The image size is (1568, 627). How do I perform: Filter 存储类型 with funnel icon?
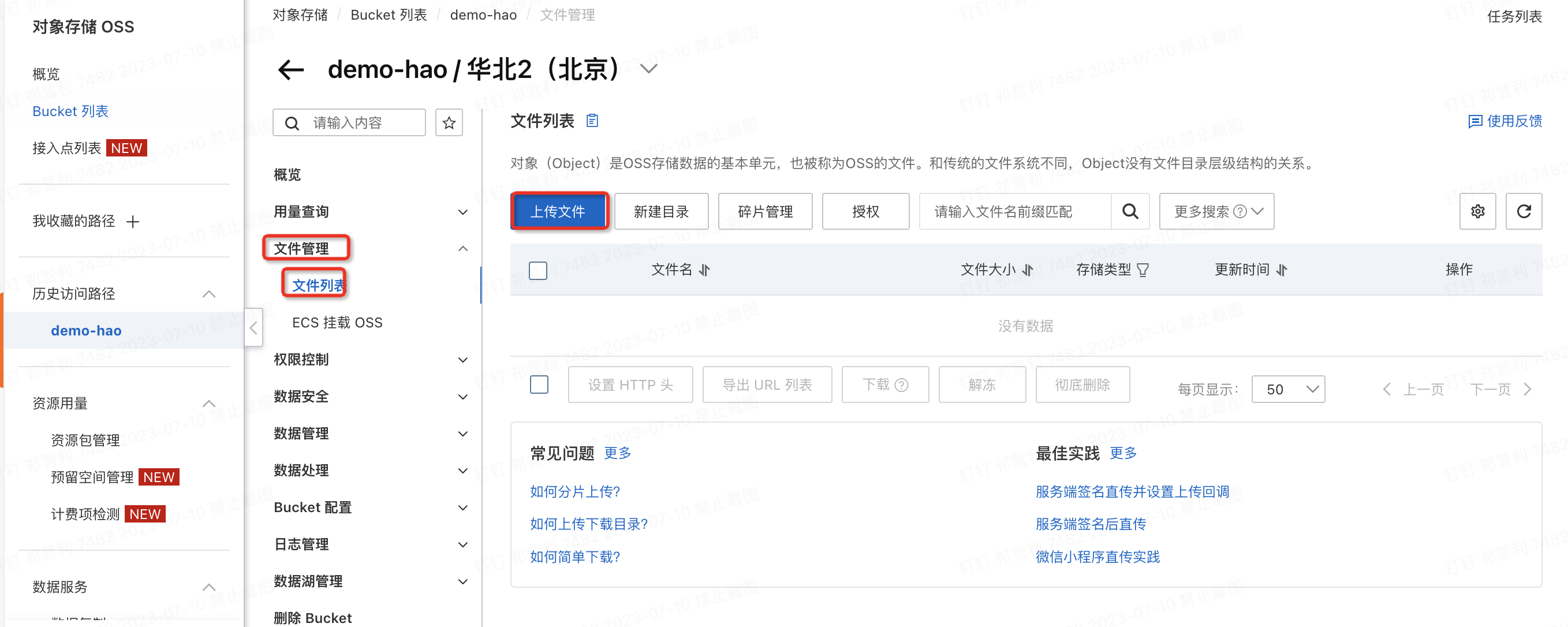1143,270
